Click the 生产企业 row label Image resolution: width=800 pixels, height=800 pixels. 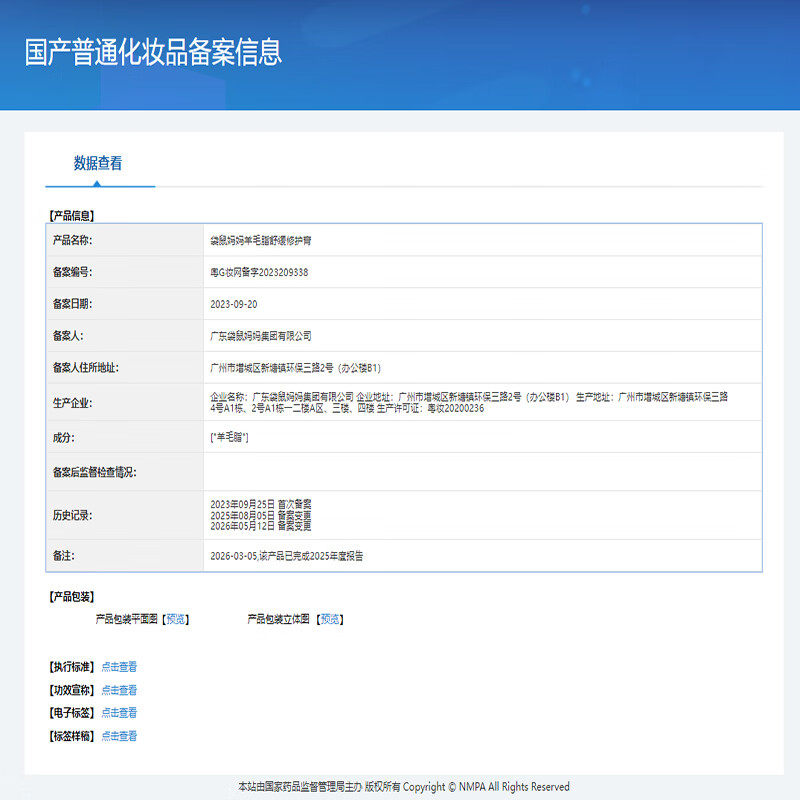[72, 403]
